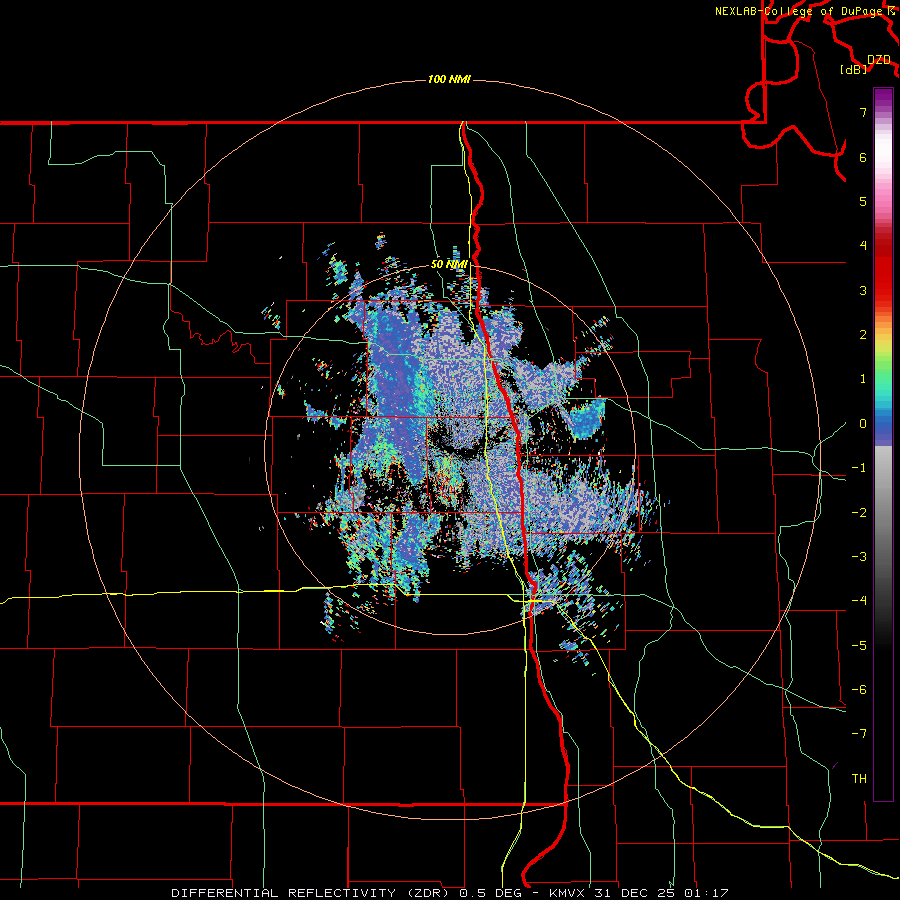Image resolution: width=900 pixels, height=900 pixels.
Task: Select the 1 value on the scale
Action: click(x=863, y=379)
